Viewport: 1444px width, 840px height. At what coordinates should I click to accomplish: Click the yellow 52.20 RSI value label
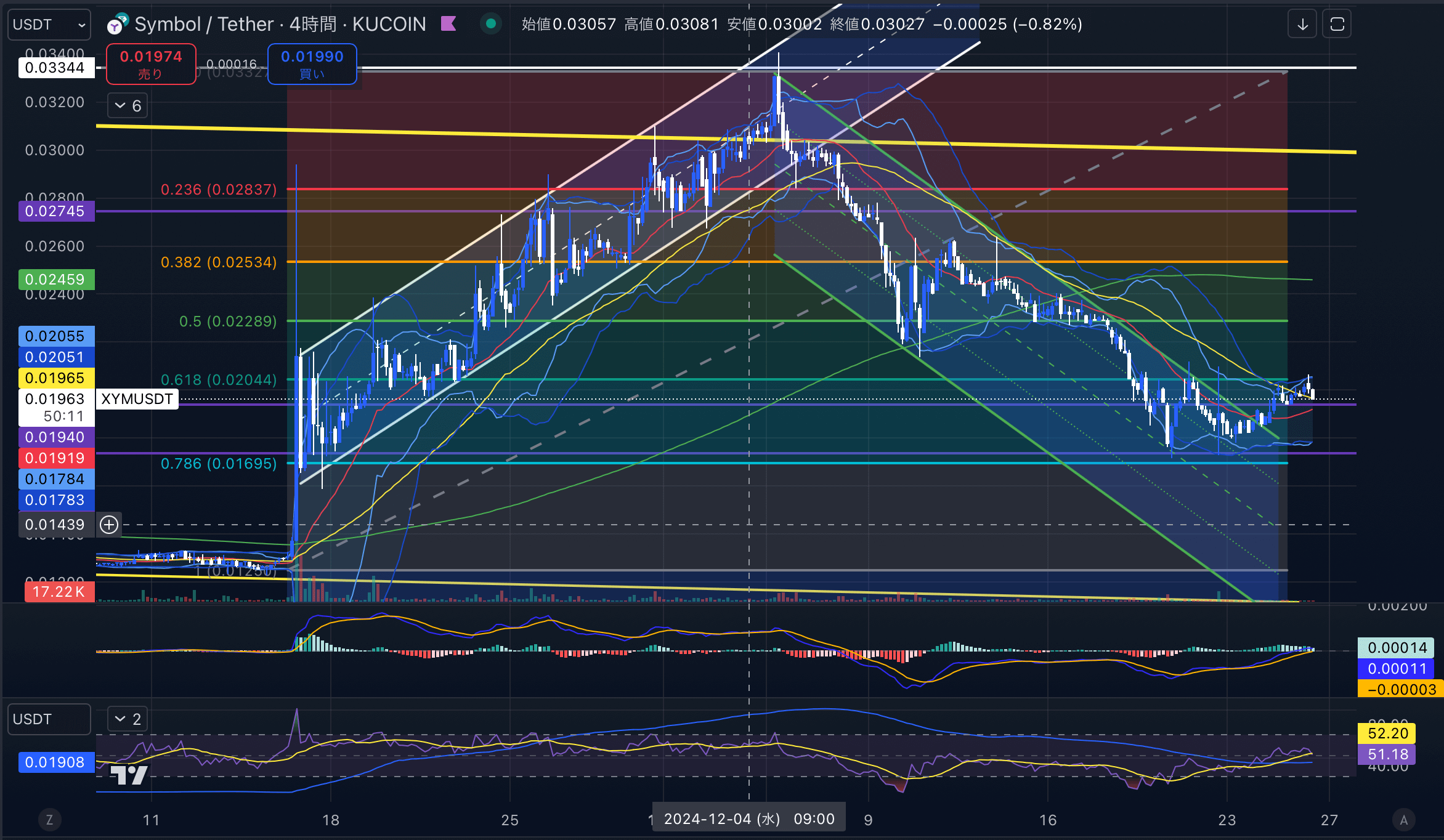1387,733
